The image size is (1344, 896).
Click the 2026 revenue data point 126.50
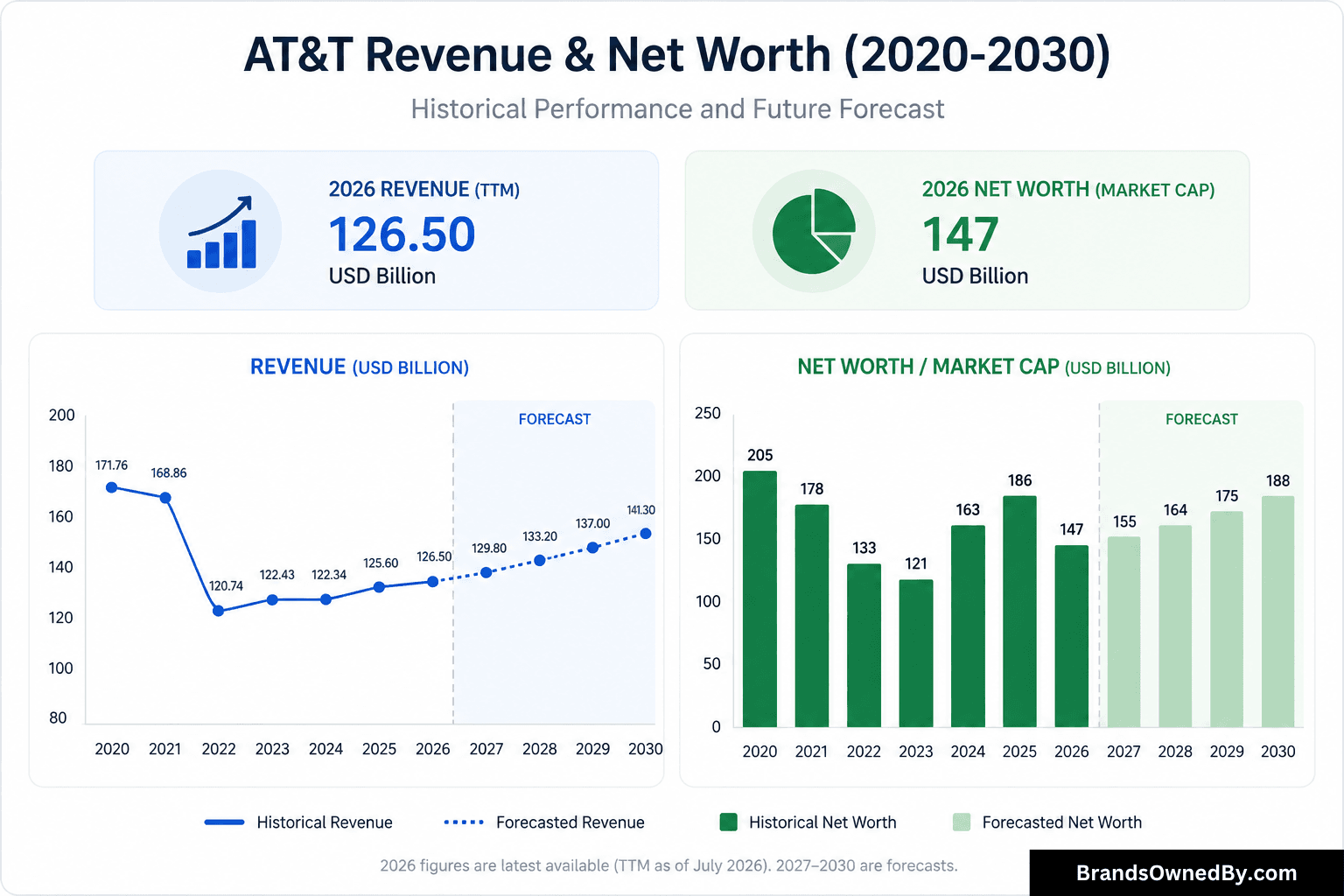pyautogui.click(x=432, y=581)
